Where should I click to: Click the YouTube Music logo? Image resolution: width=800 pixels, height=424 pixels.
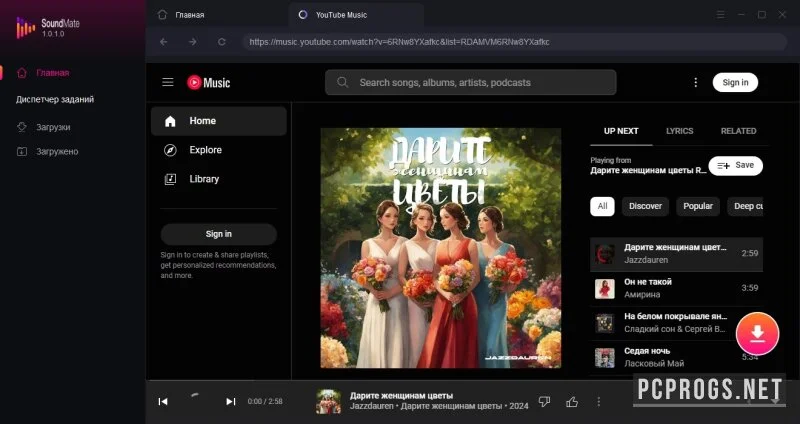click(209, 82)
